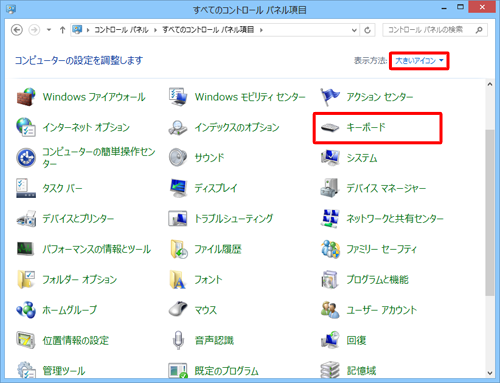Screen dimensions: 500x383
Task: Click the control panel icon in address bar
Action: tap(77, 30)
